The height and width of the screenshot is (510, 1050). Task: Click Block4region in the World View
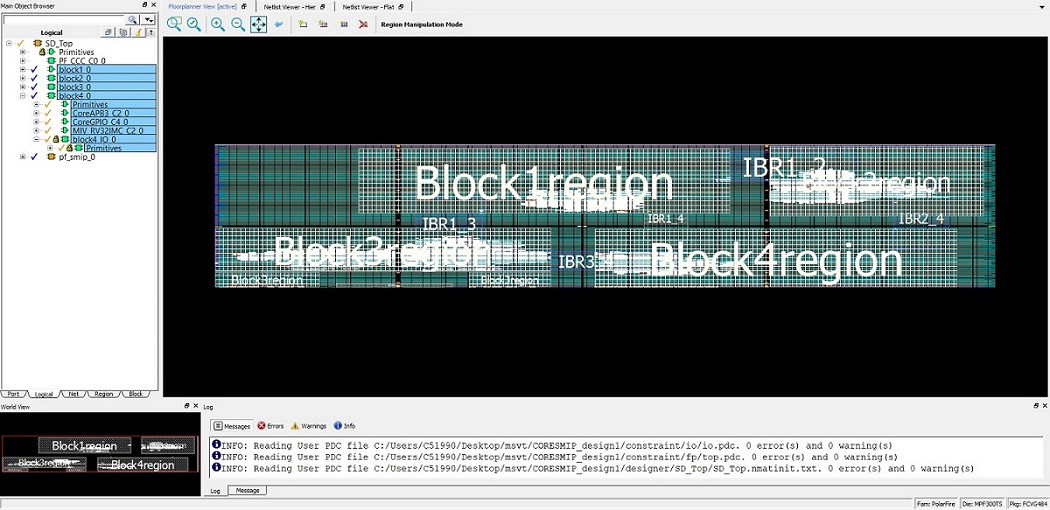(x=142, y=465)
